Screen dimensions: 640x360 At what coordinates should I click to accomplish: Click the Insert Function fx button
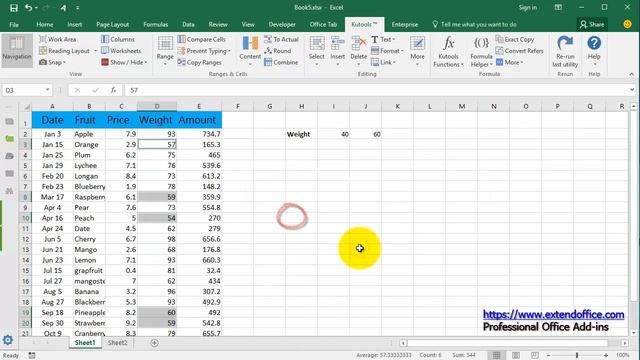[x=113, y=90]
